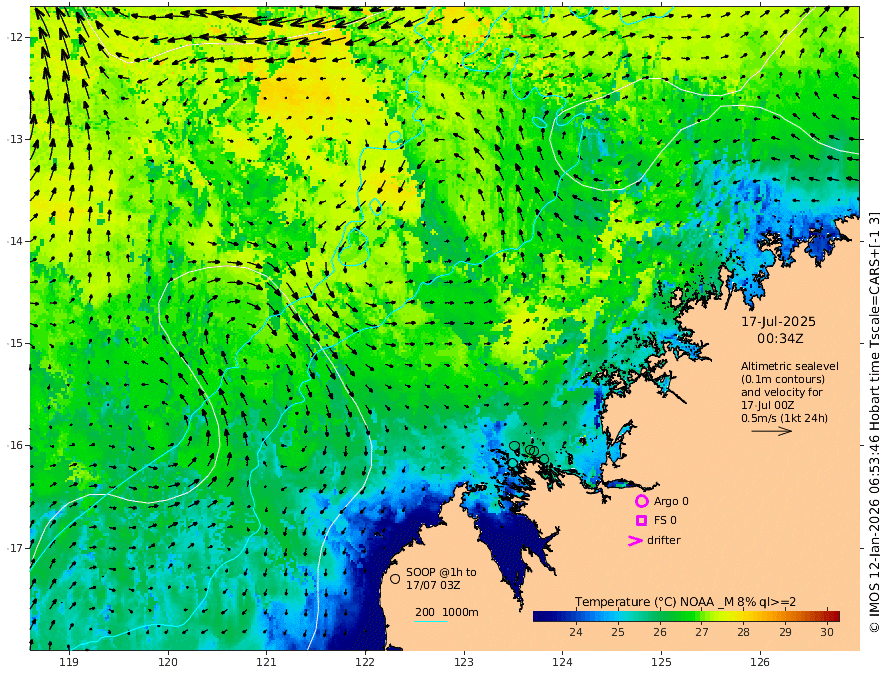Image resolution: width=880 pixels, height=680 pixels.
Task: Click the longitude axis label 122
Action: pos(365,663)
